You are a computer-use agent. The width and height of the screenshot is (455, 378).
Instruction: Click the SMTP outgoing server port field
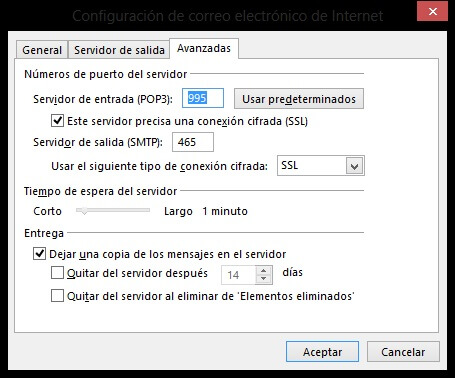coord(193,142)
